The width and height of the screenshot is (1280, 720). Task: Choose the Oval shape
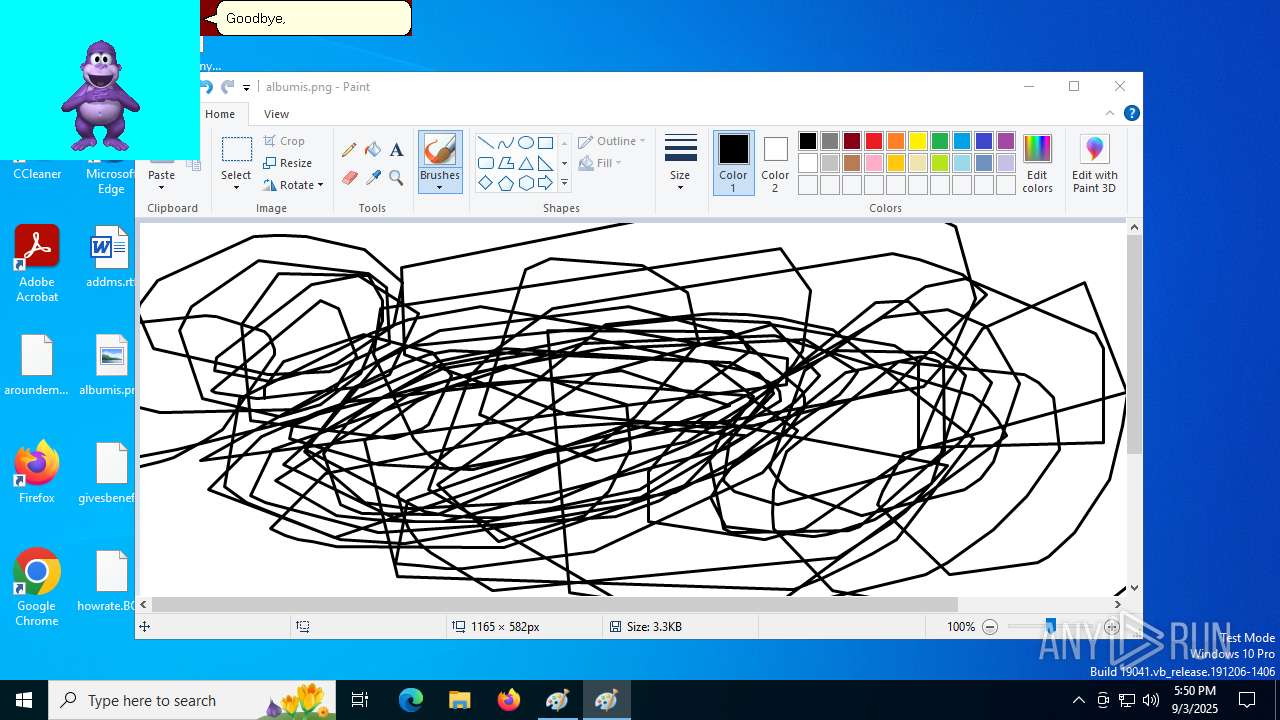(525, 142)
